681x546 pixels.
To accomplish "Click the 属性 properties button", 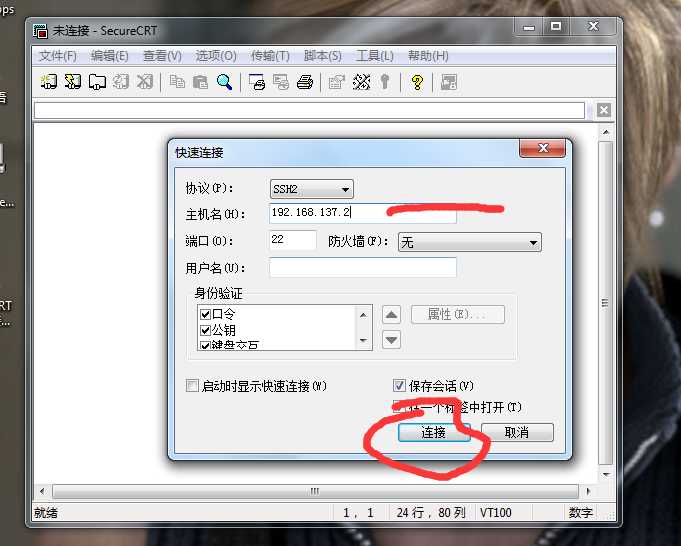I will coord(458,314).
